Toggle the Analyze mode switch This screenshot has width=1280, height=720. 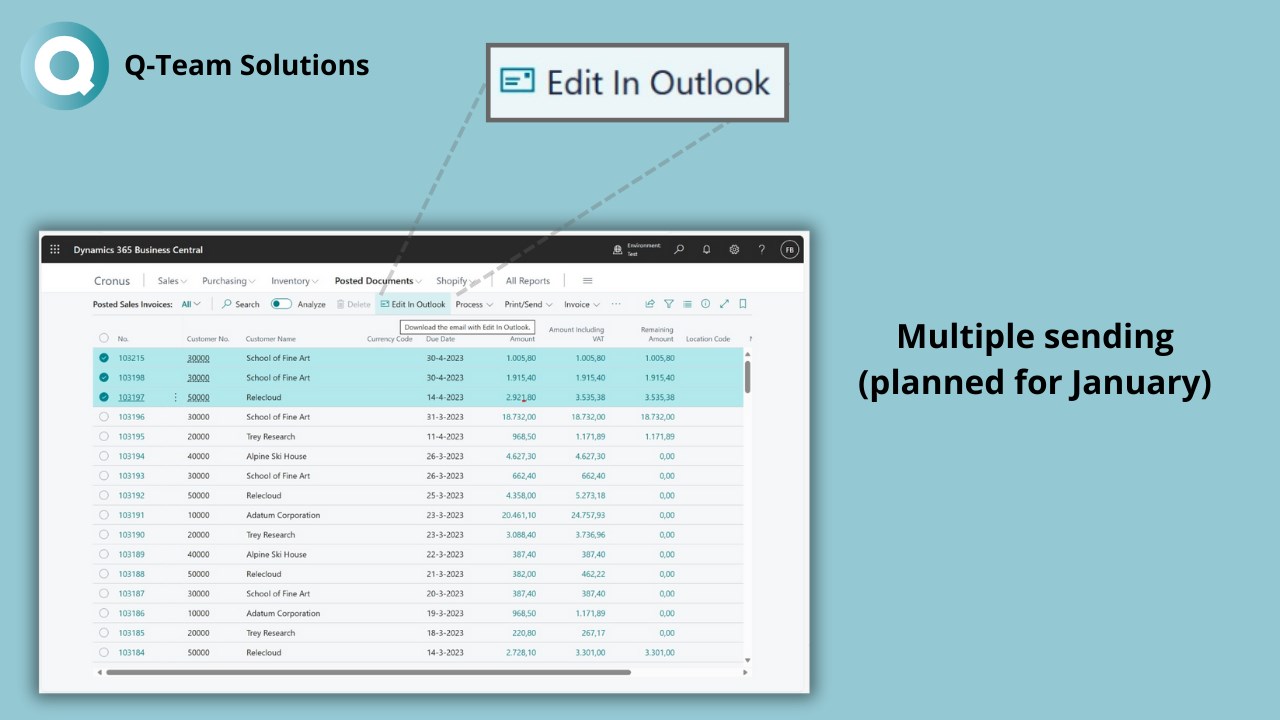pos(281,304)
